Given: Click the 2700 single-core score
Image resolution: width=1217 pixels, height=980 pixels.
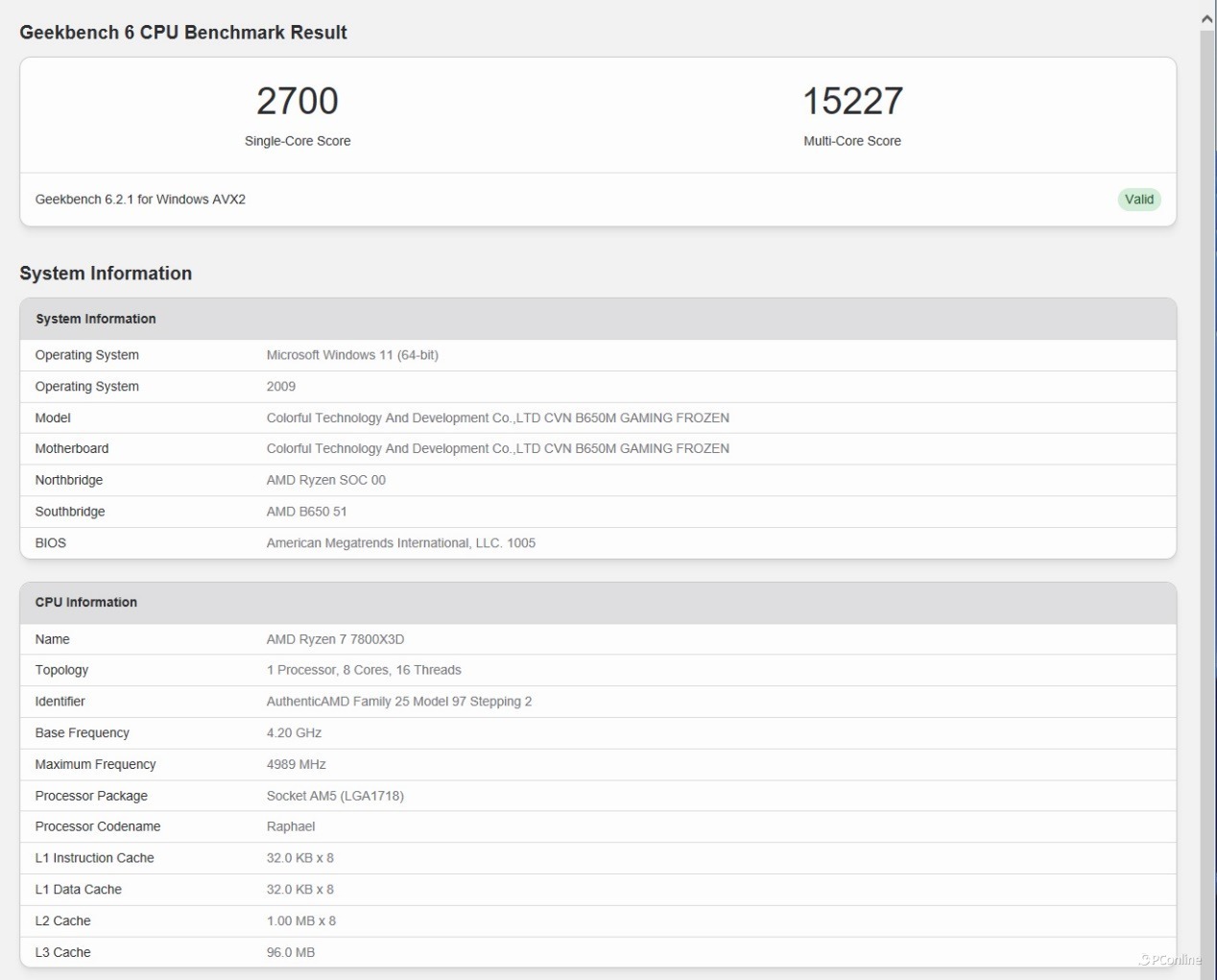Looking at the screenshot, I should (x=298, y=101).
